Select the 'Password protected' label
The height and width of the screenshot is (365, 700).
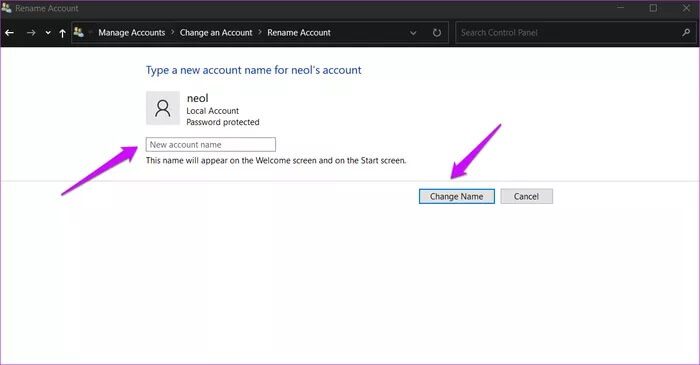[223, 122]
